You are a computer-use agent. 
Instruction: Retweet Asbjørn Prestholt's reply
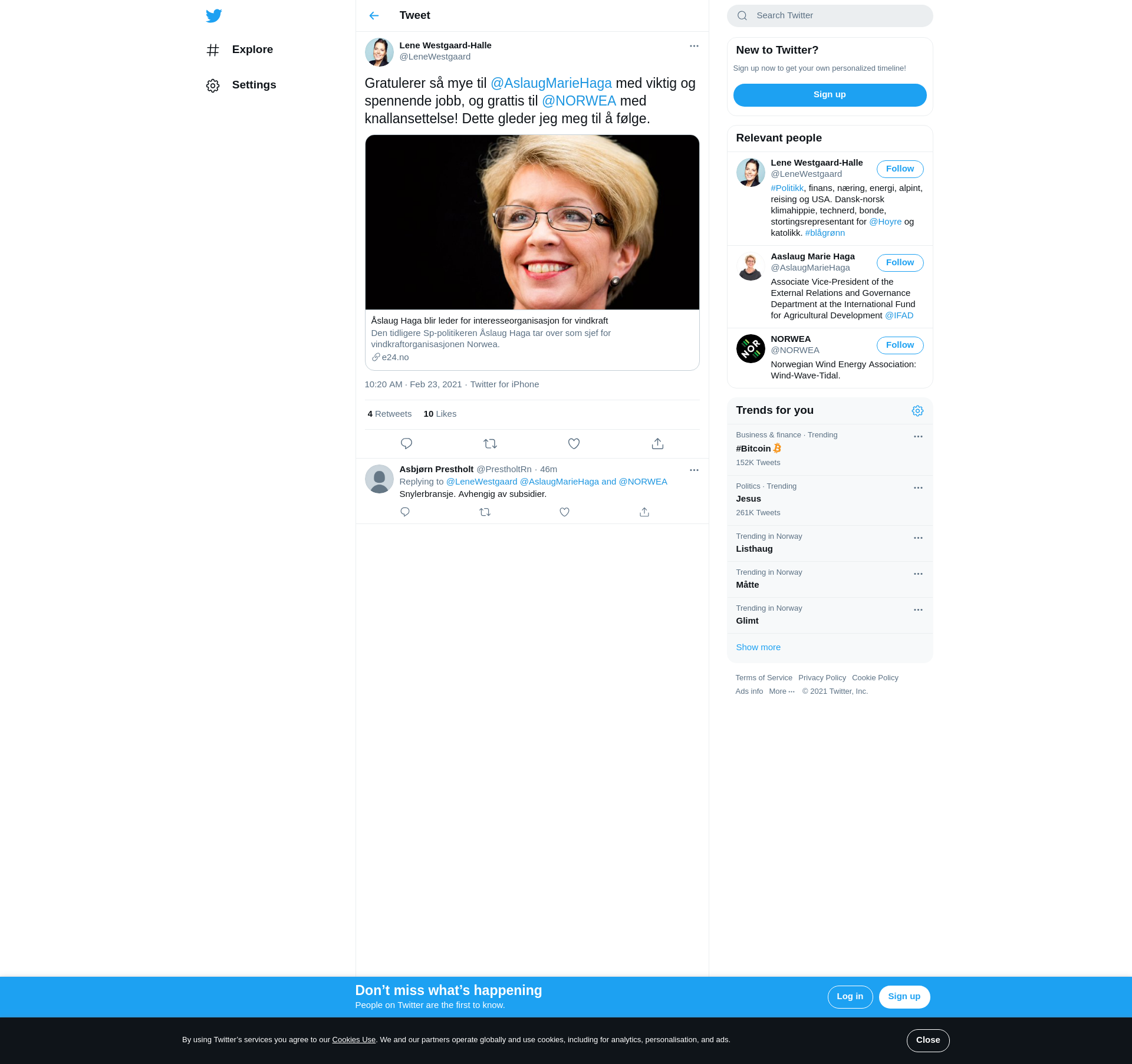[485, 512]
